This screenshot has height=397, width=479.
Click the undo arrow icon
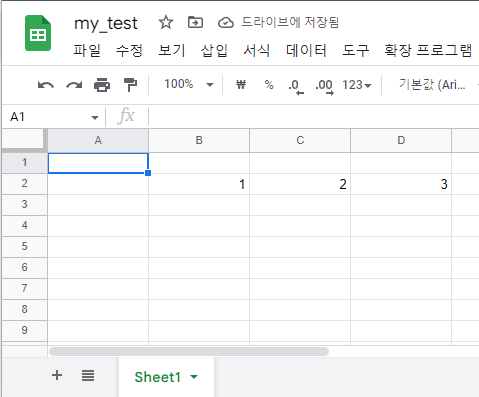[46, 85]
